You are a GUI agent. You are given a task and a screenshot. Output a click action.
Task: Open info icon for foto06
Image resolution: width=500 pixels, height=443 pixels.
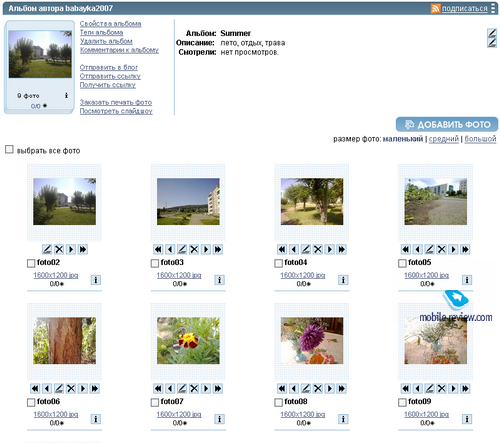[x=96, y=419]
